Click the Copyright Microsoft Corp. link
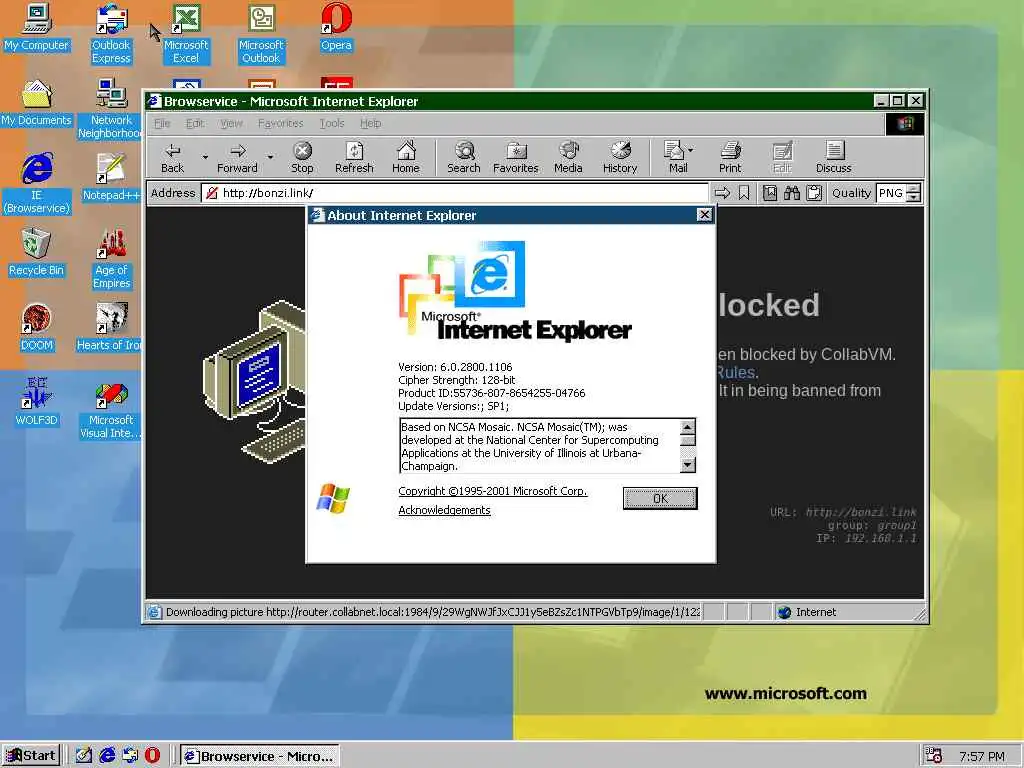Screen dimensions: 1024x768 click(x=492, y=491)
